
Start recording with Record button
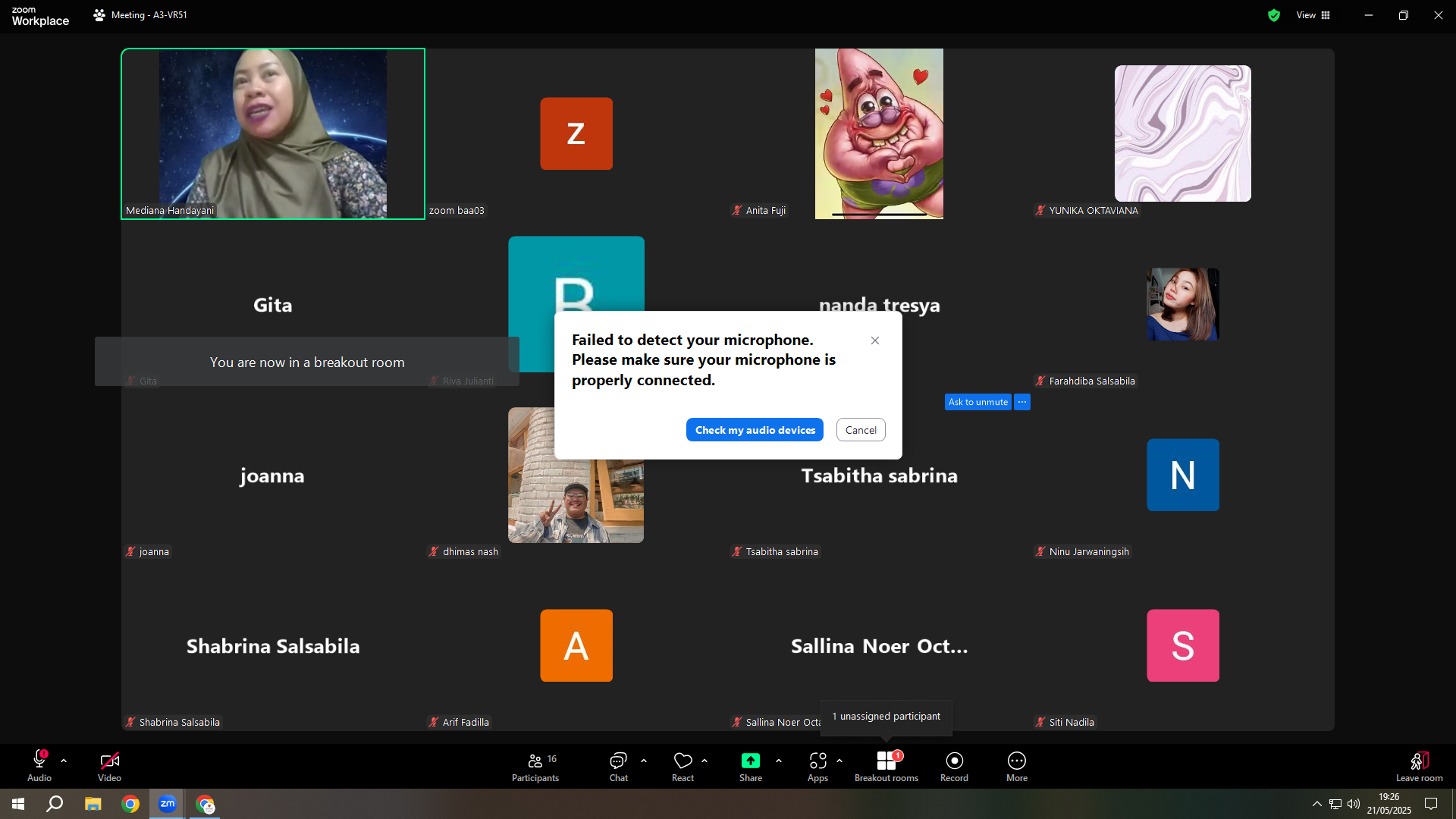coord(954,766)
